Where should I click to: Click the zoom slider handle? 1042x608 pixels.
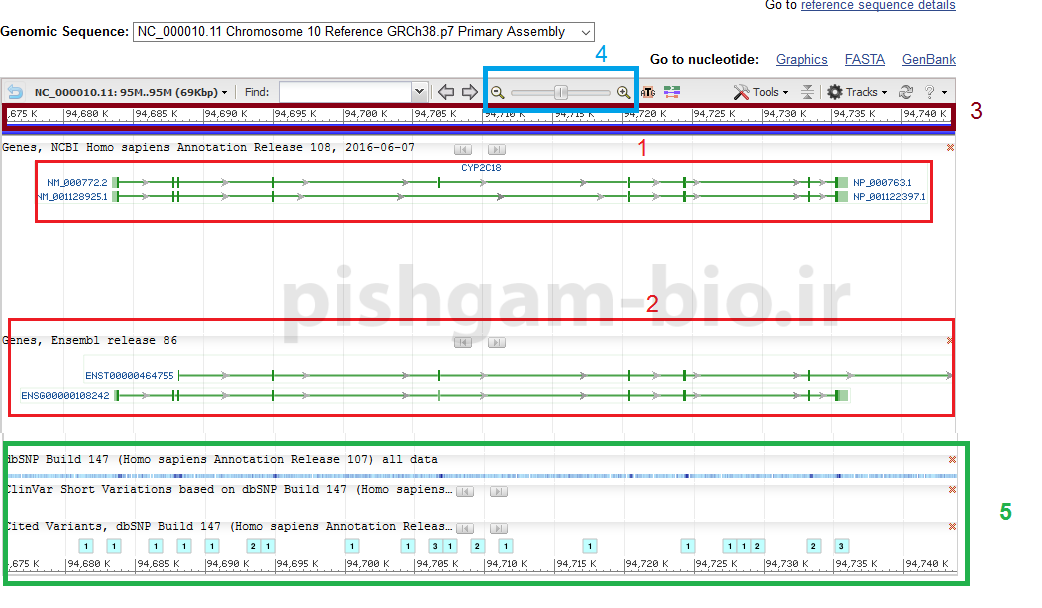[561, 92]
